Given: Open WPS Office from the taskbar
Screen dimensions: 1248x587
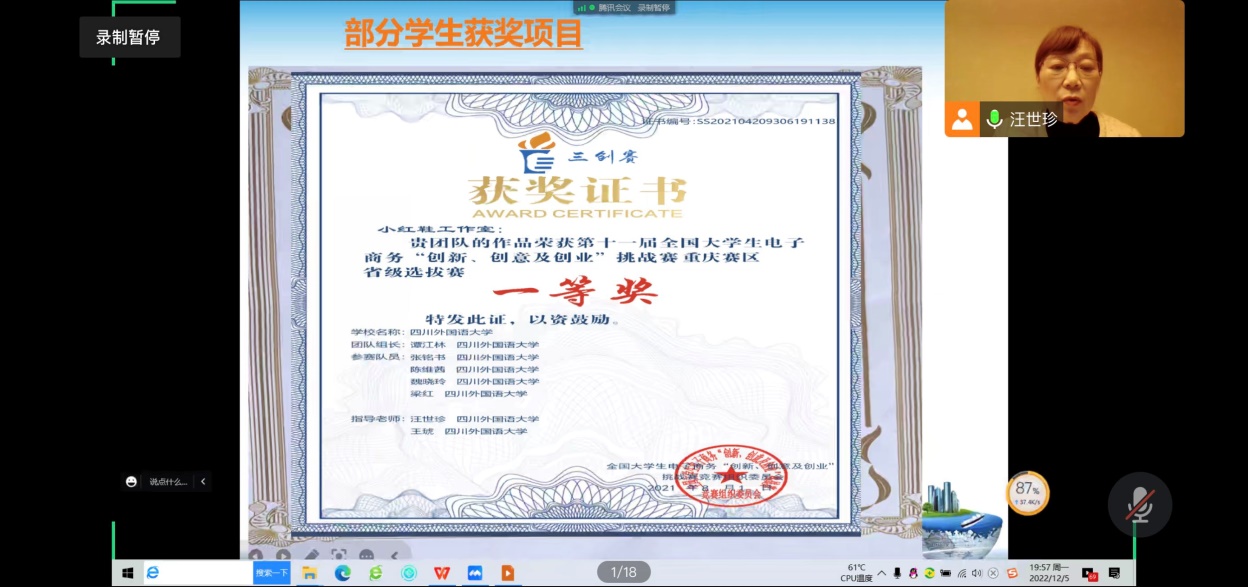Looking at the screenshot, I should tap(442, 573).
